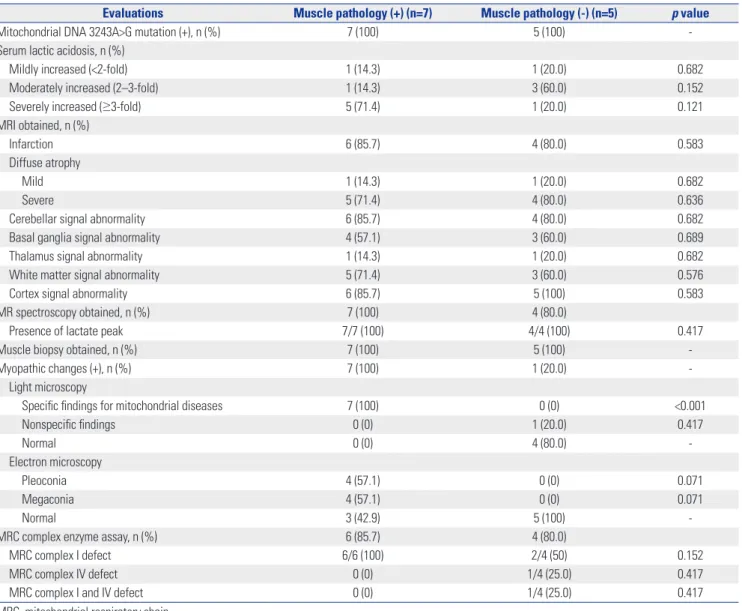The width and height of the screenshot is (742, 611).
Task: Click the MR spectroscopy obtained row label
Action: 75,312
